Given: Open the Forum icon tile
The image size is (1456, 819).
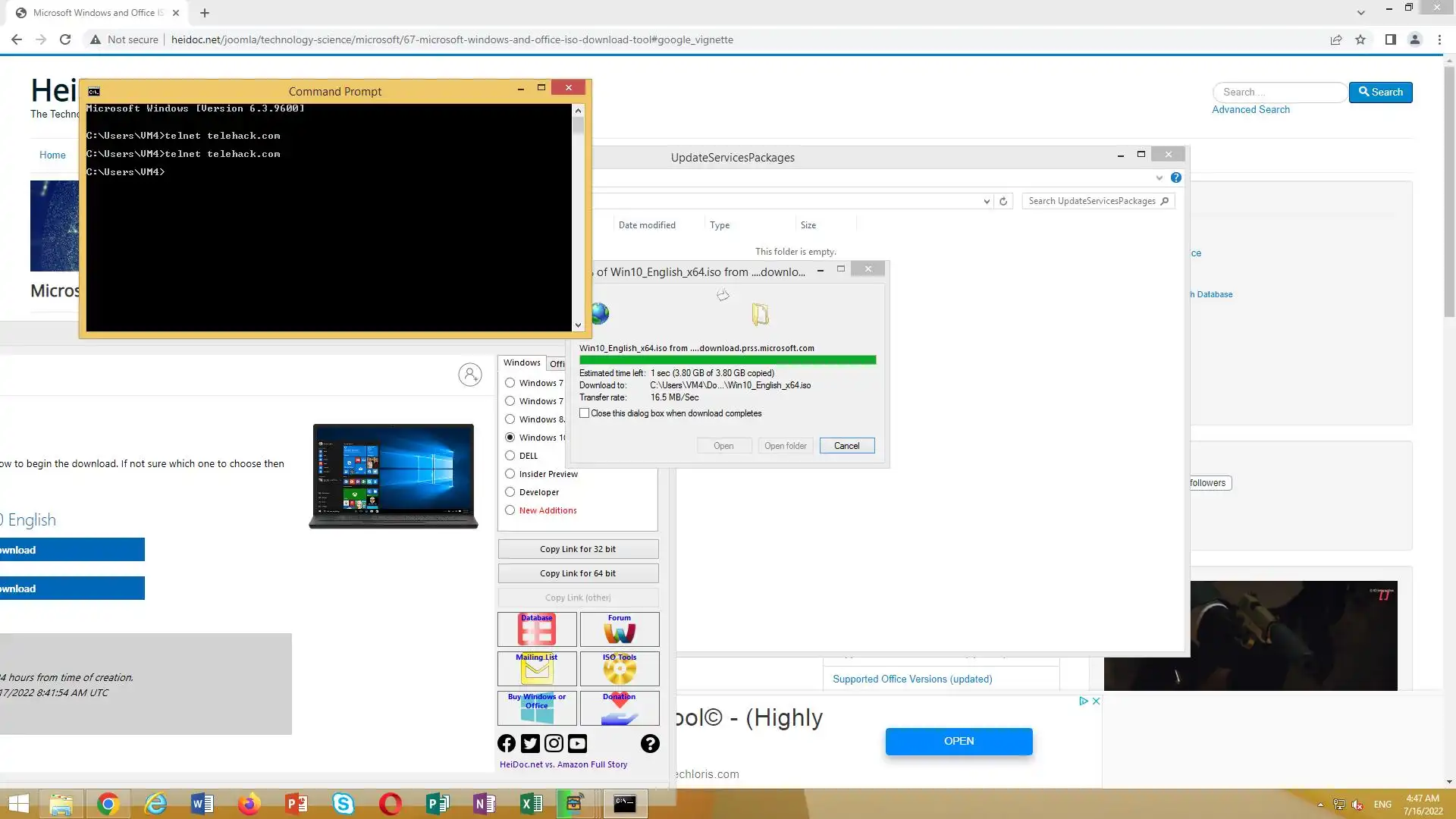Looking at the screenshot, I should (619, 629).
